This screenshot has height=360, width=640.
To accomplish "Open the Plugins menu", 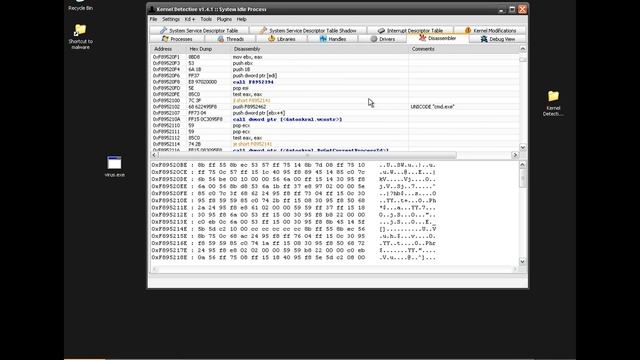I will pyautogui.click(x=224, y=19).
